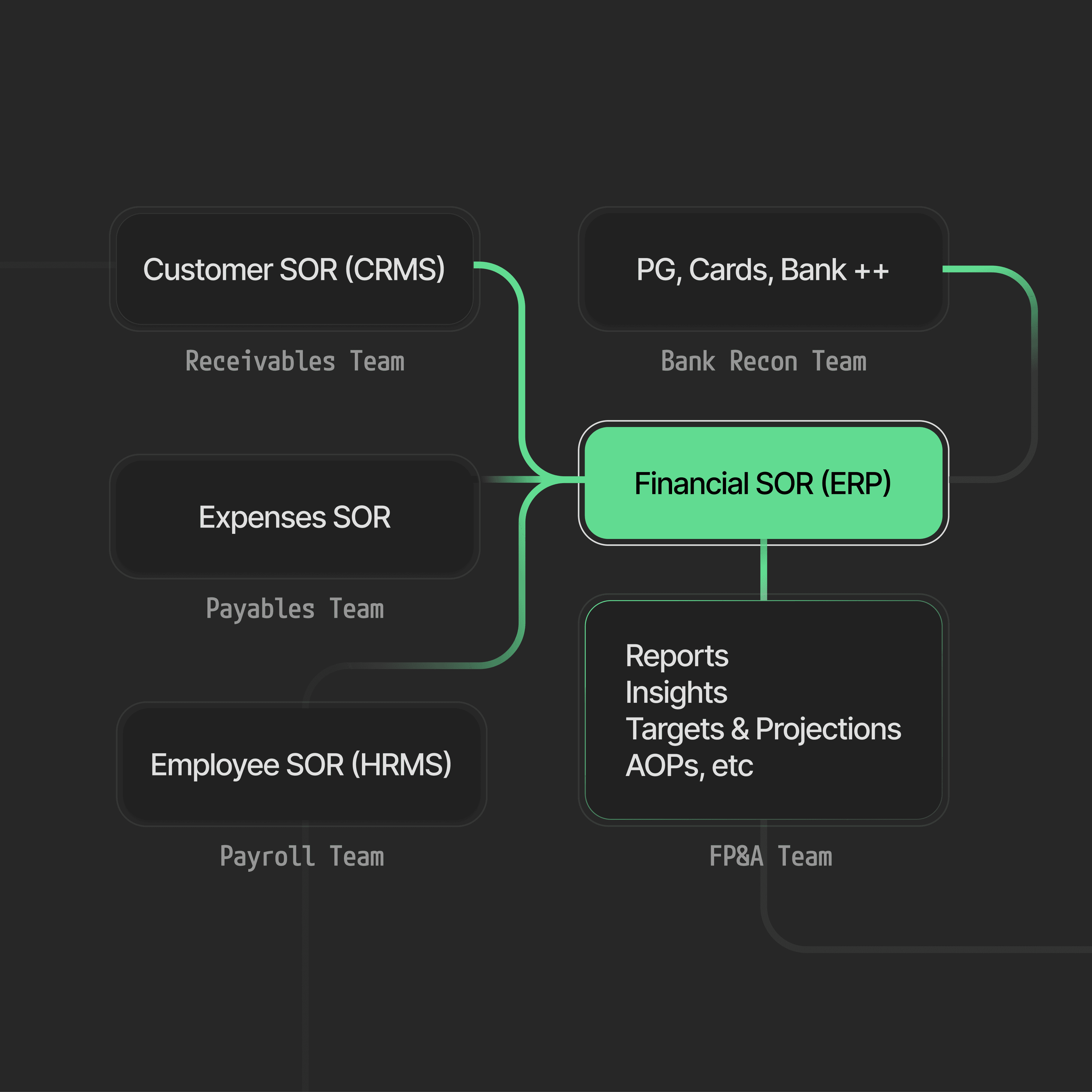
Task: Click the Reports text line
Action: click(x=677, y=656)
